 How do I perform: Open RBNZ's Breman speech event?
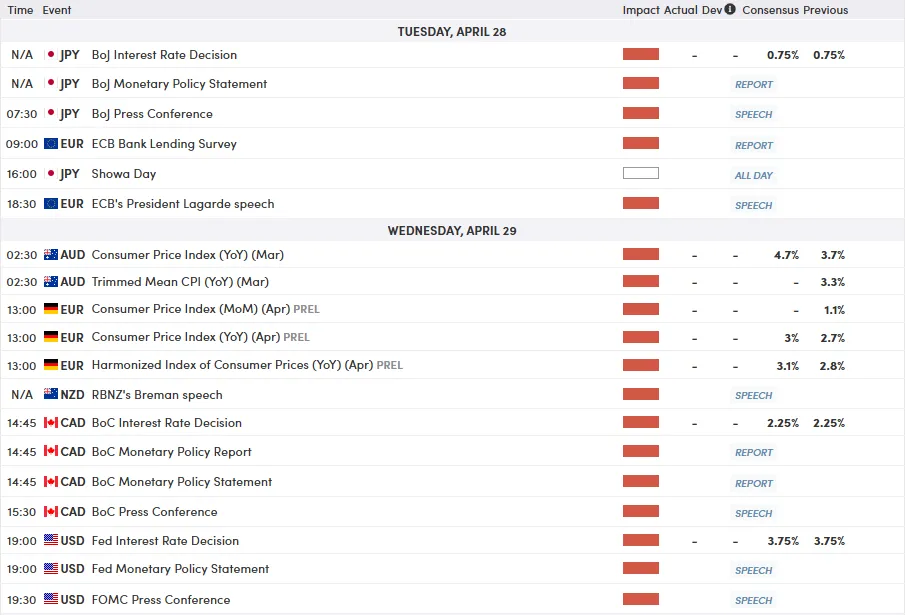point(157,395)
